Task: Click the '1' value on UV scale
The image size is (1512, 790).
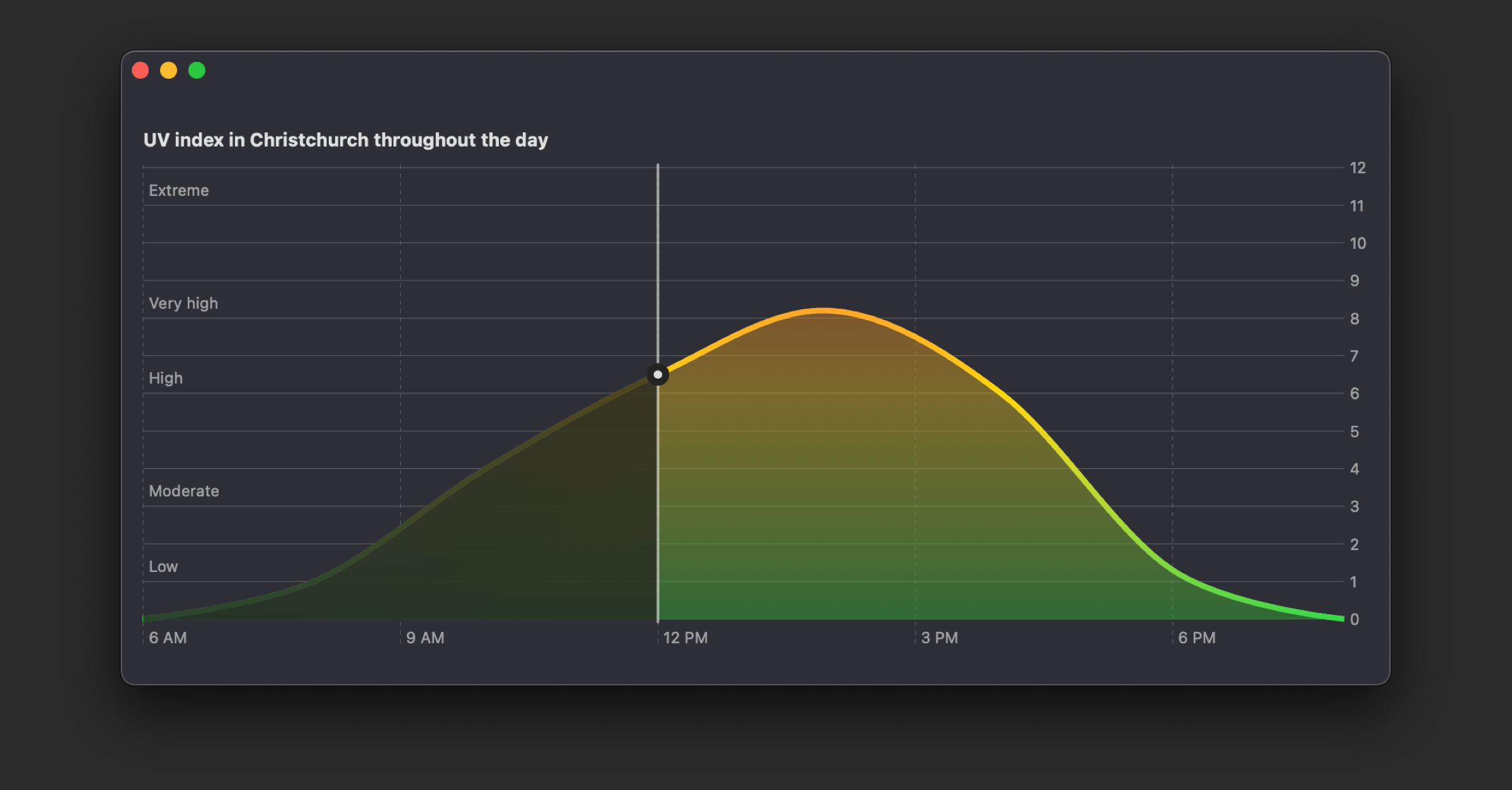Action: (1353, 582)
